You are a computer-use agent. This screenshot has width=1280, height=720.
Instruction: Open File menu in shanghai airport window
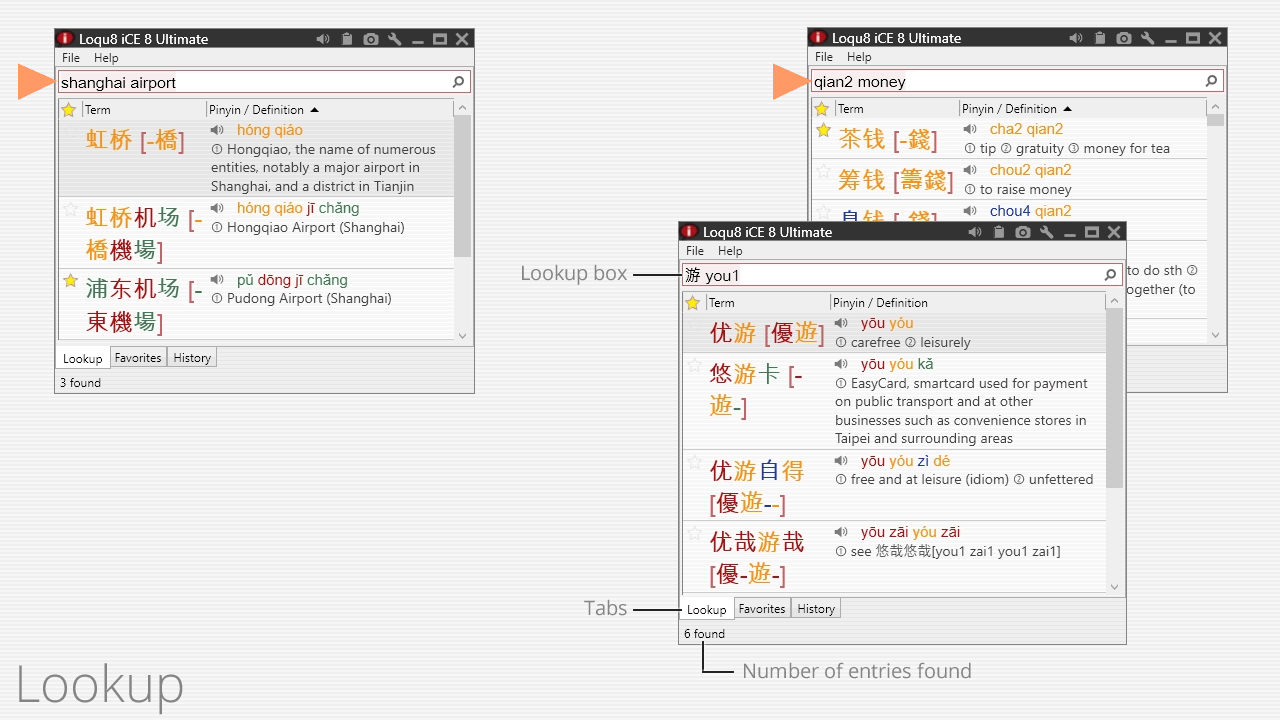[x=71, y=58]
